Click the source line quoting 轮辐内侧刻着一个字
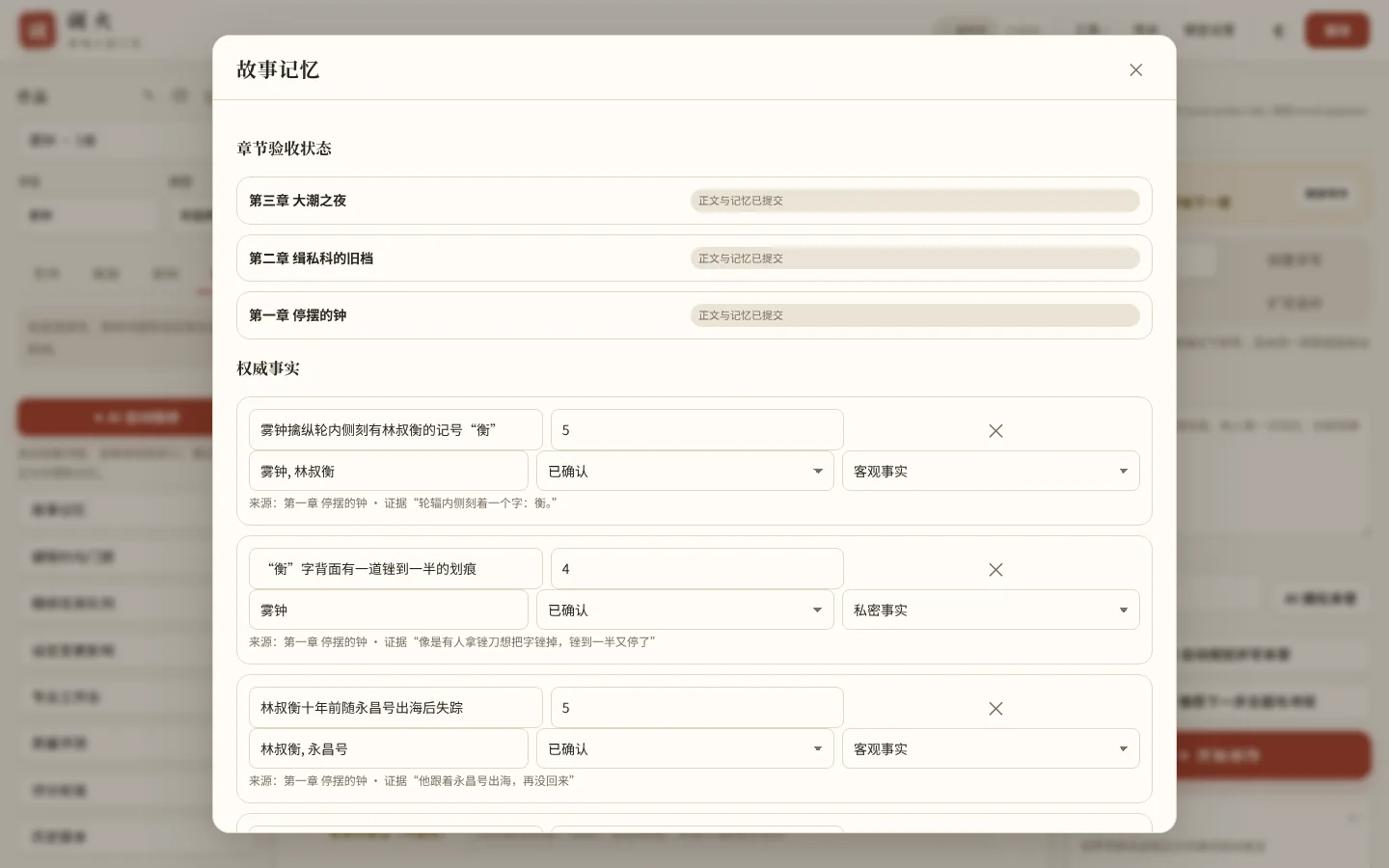Viewport: 1389px width, 868px height. (403, 503)
